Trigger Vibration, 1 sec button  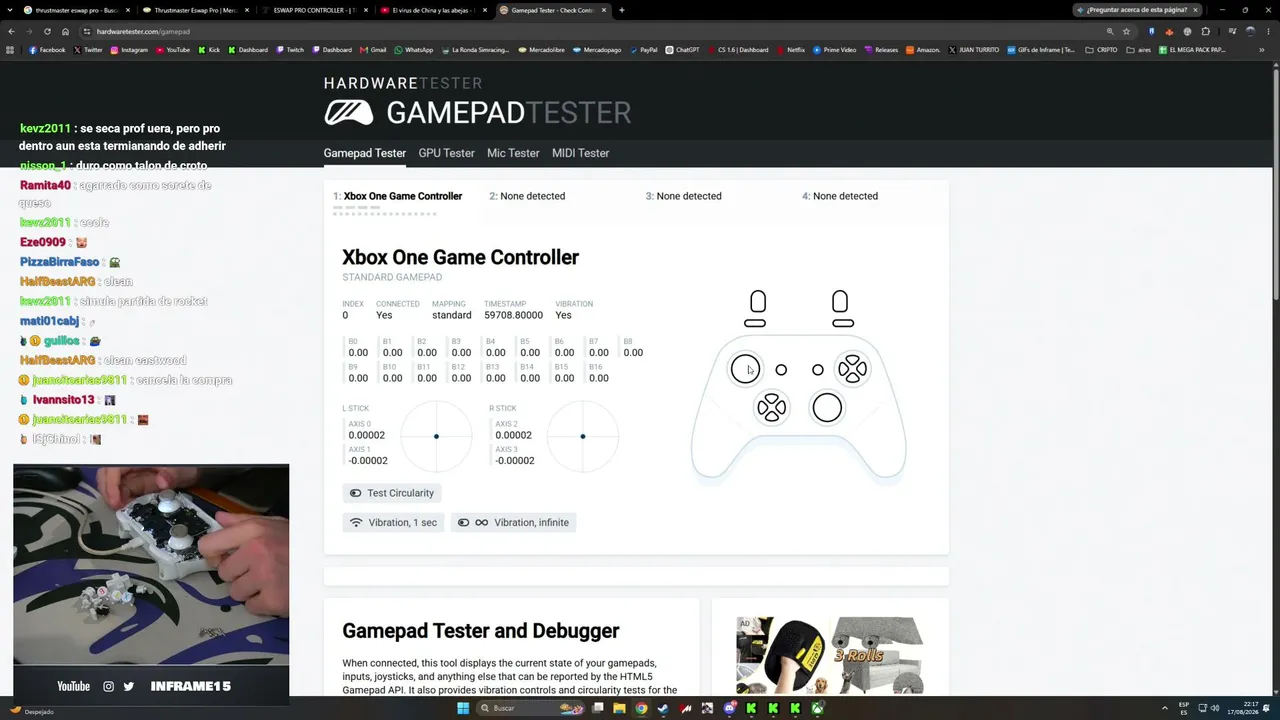coord(393,522)
